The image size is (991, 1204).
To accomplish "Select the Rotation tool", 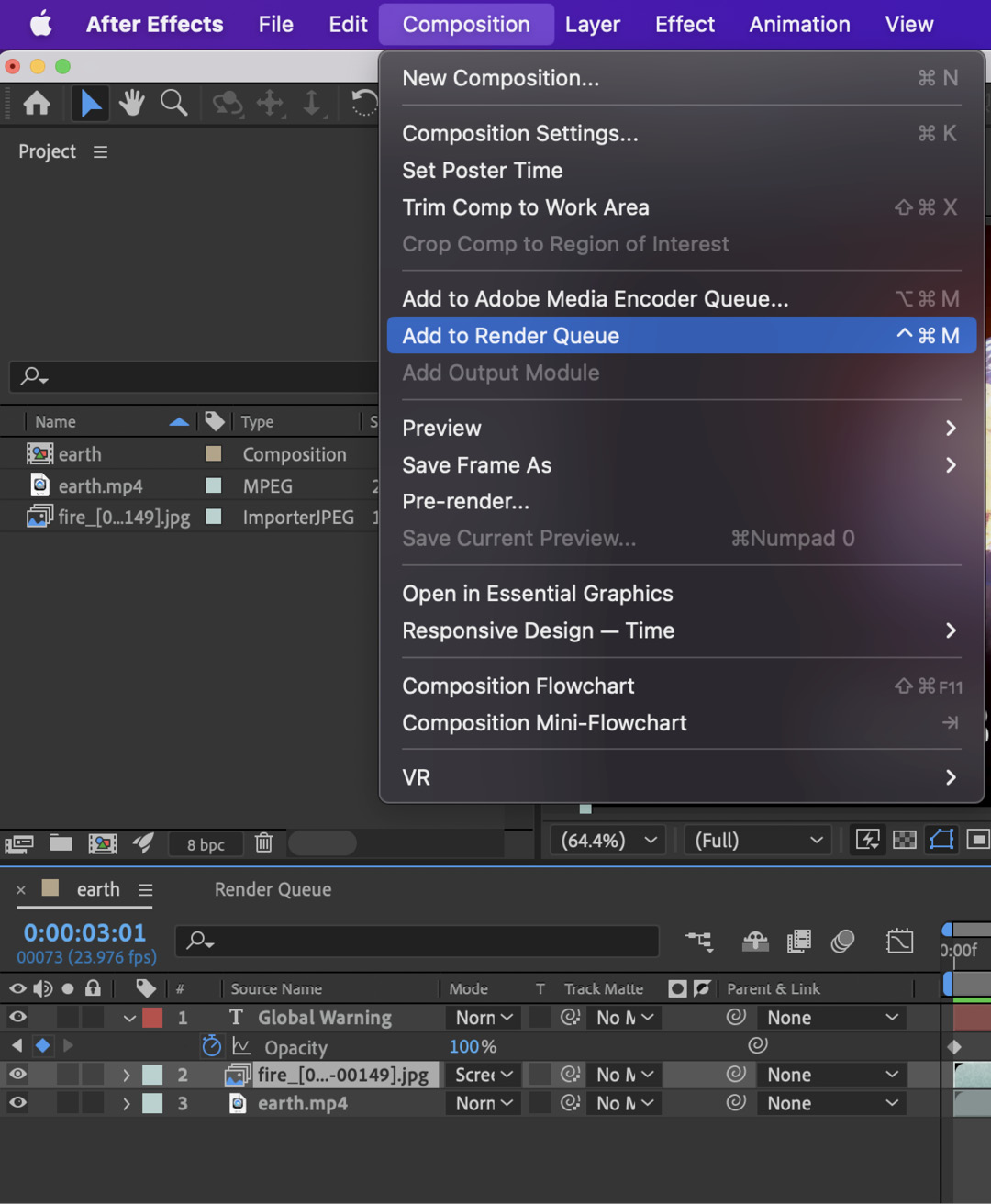I will pyautogui.click(x=364, y=103).
